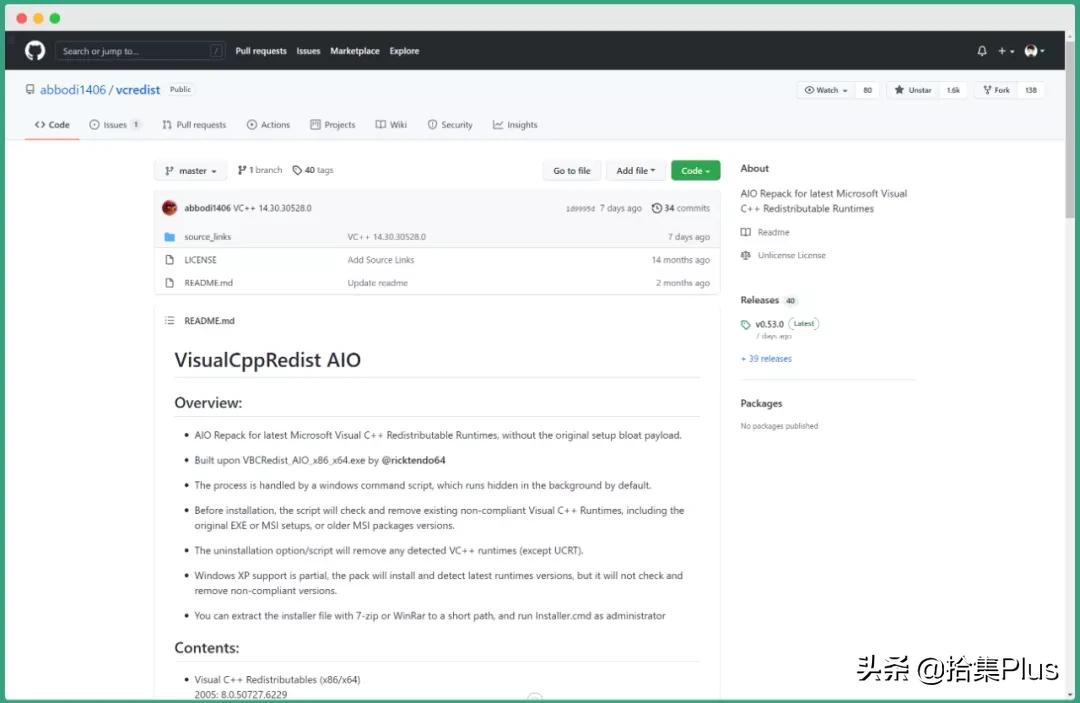Open the README table of contents icon
The height and width of the screenshot is (703, 1080).
169,321
